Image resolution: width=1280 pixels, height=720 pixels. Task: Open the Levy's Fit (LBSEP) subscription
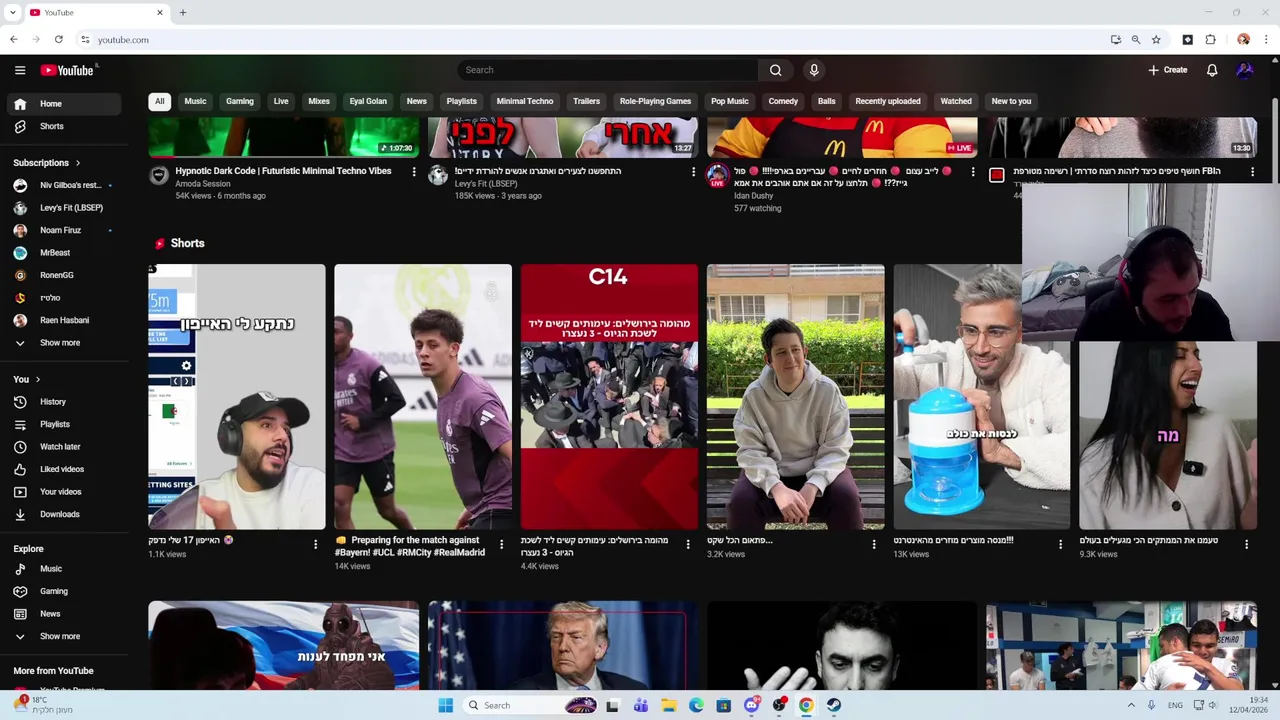[x=64, y=208]
